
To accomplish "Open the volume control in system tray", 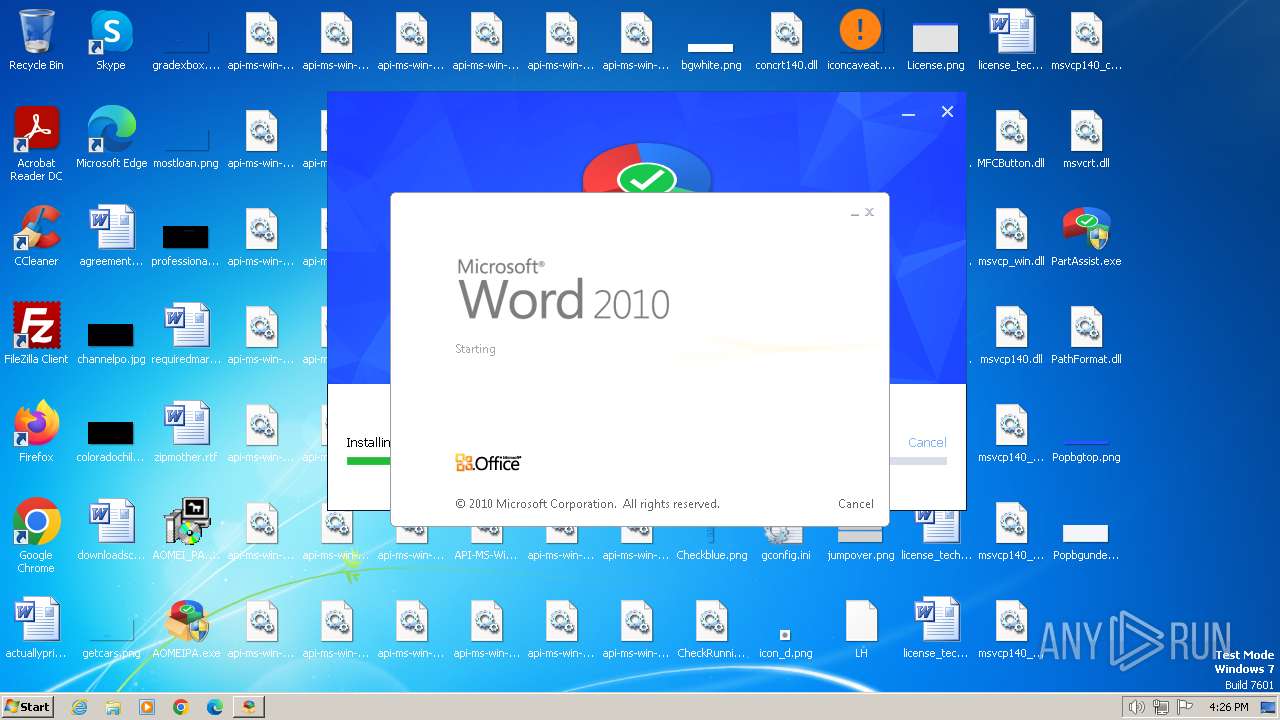I will [x=1137, y=707].
